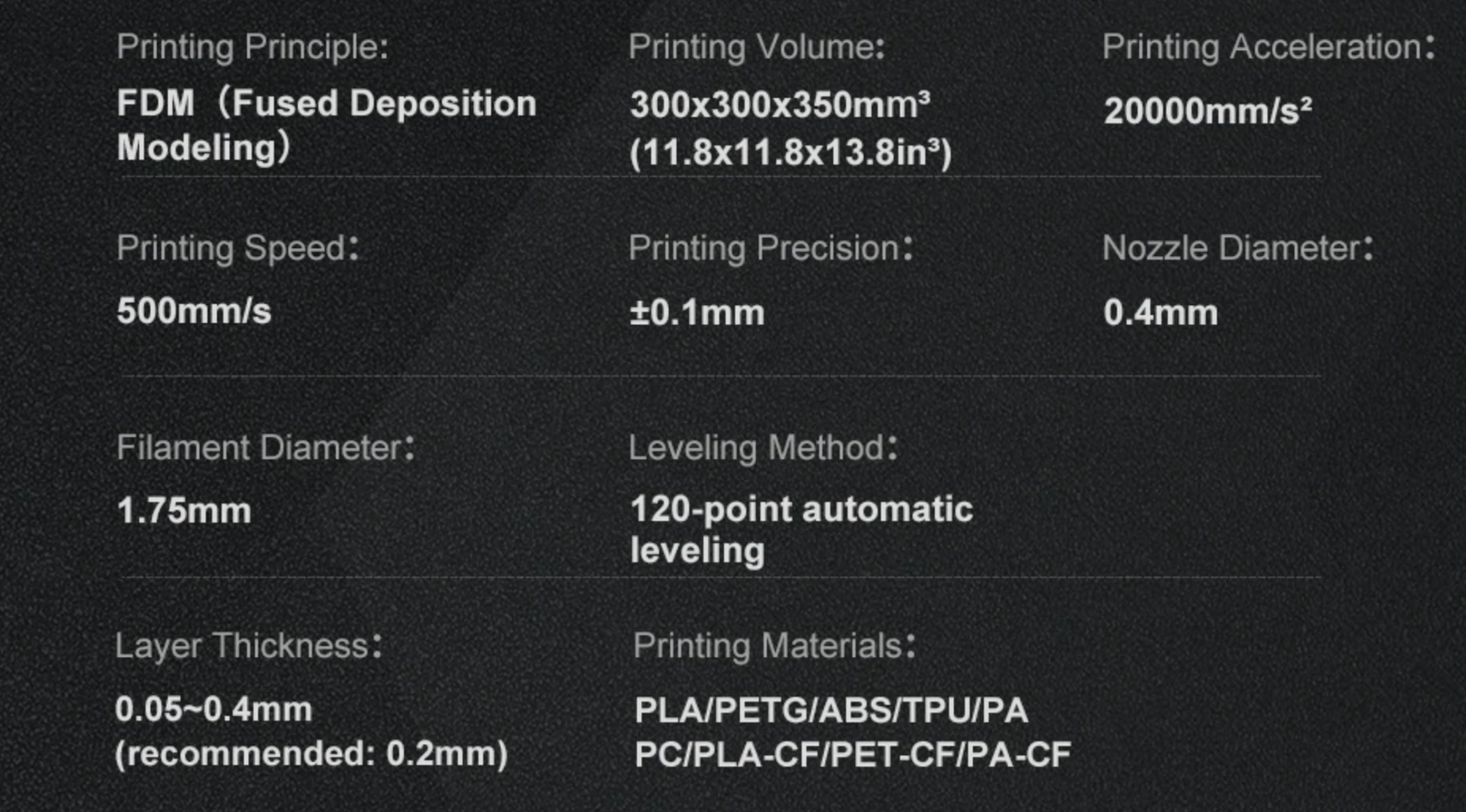Click the ±0.1mm precision value
The width and height of the screenshot is (1466, 812).
click(697, 313)
